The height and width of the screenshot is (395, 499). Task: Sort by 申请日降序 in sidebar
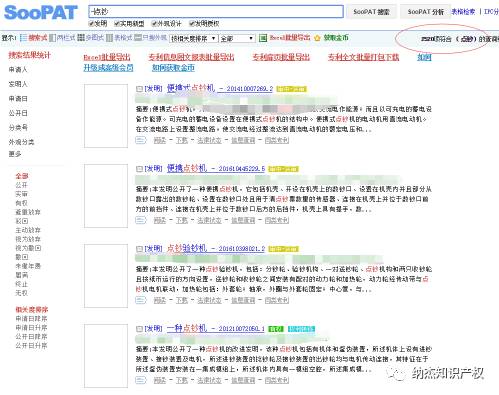31,319
